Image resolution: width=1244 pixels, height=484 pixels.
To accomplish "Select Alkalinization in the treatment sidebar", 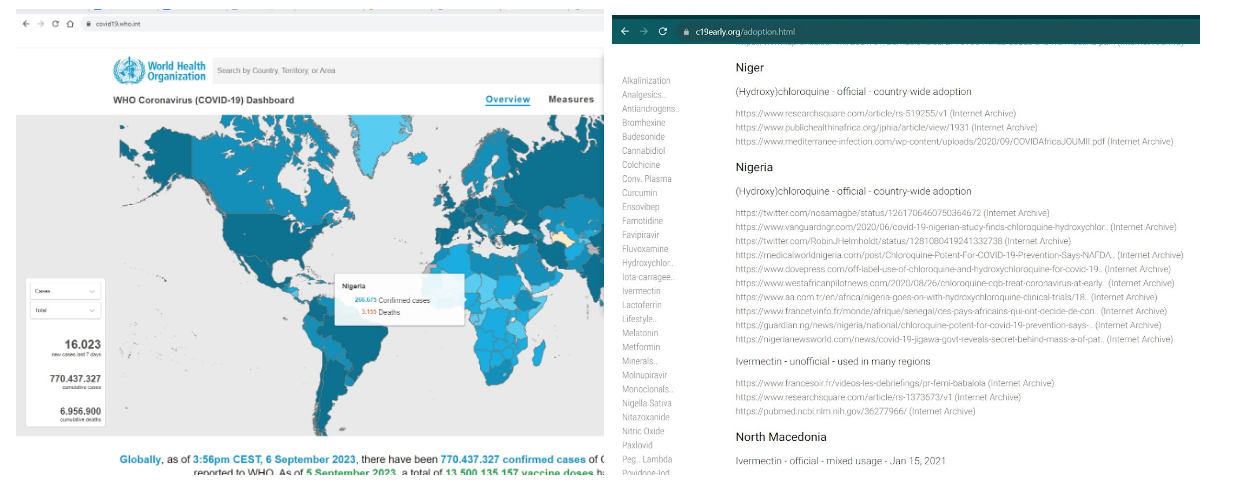I will click(x=646, y=81).
